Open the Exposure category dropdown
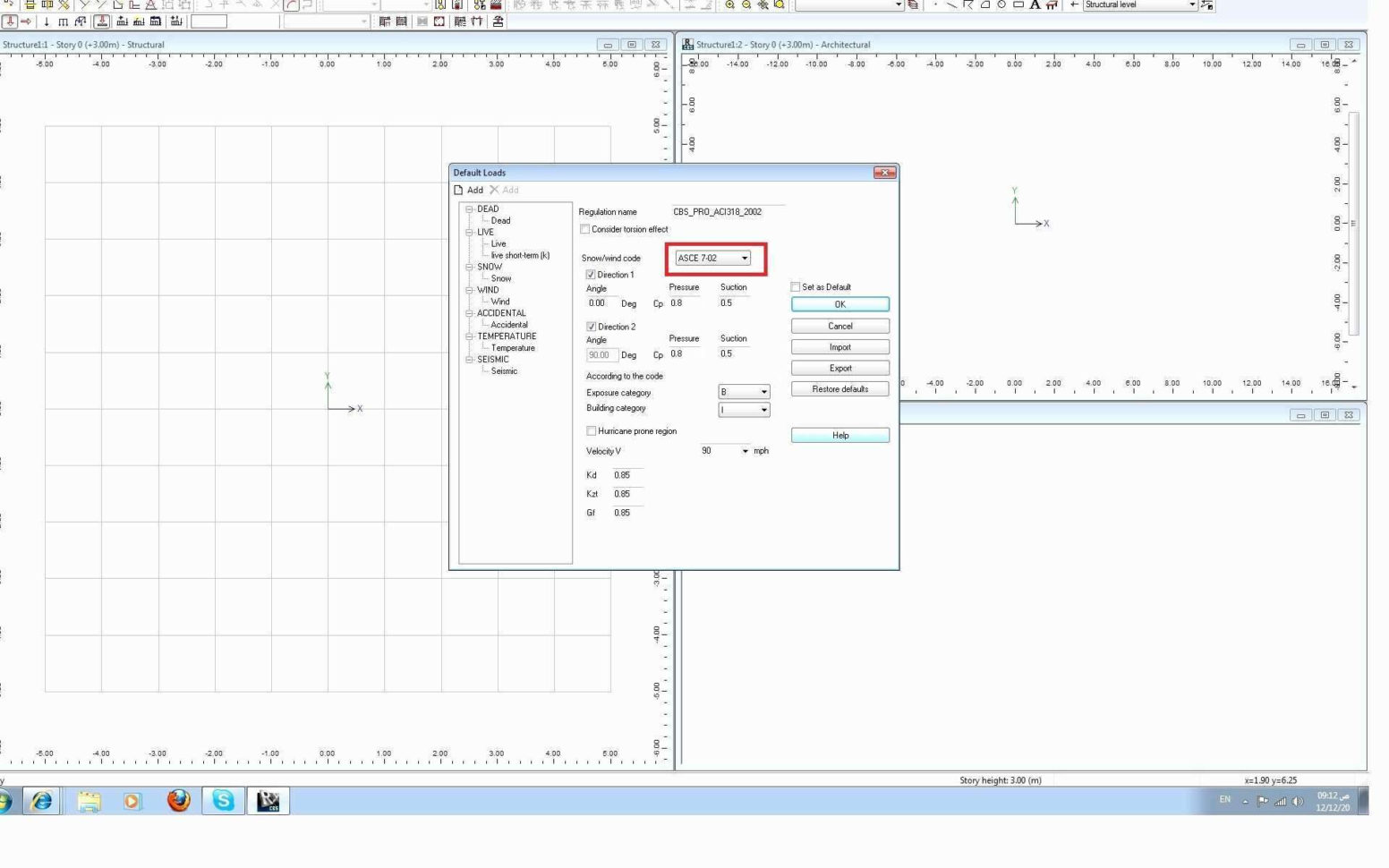1389x868 pixels. [764, 392]
